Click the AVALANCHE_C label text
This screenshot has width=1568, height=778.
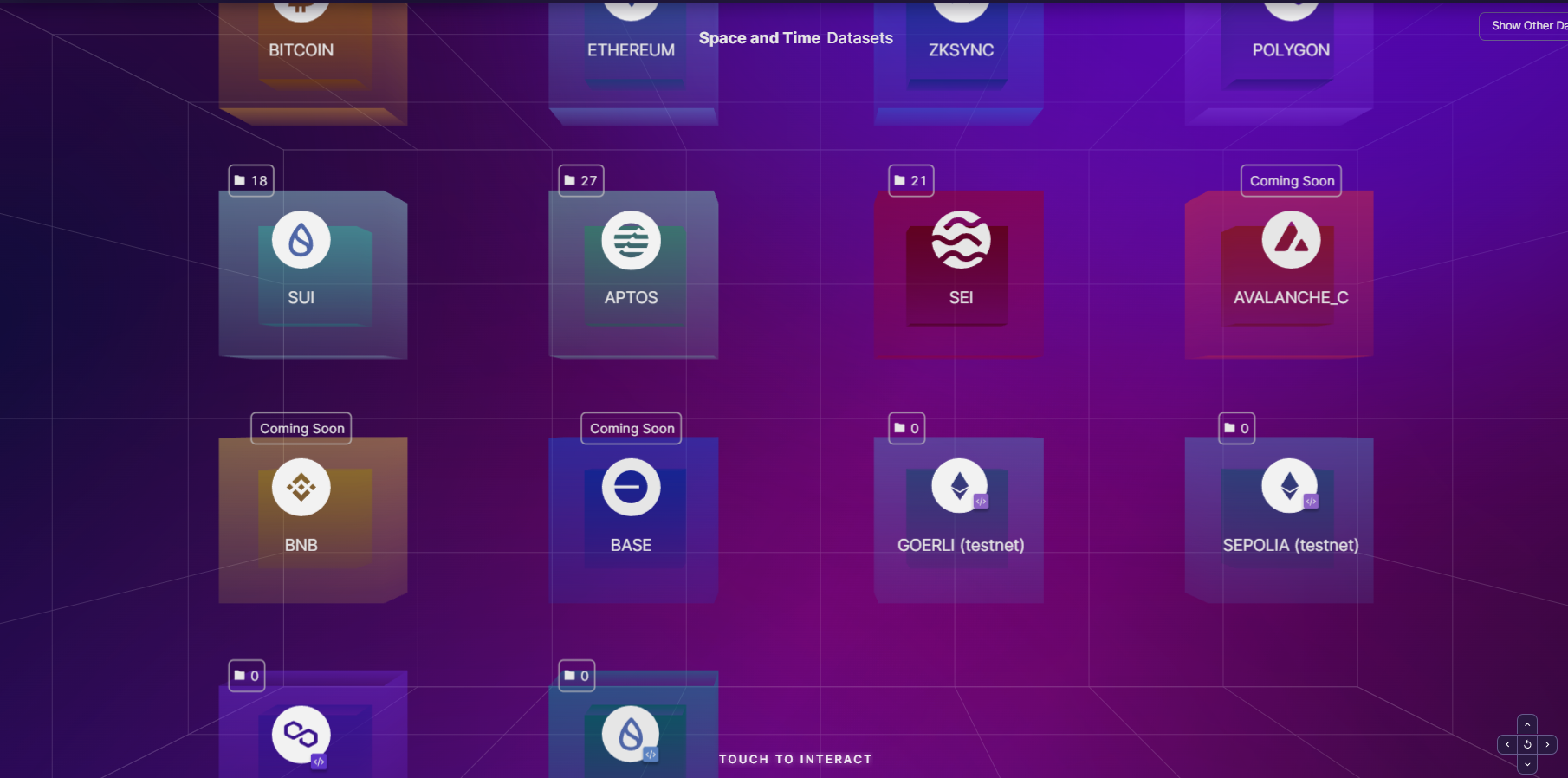tap(1291, 297)
